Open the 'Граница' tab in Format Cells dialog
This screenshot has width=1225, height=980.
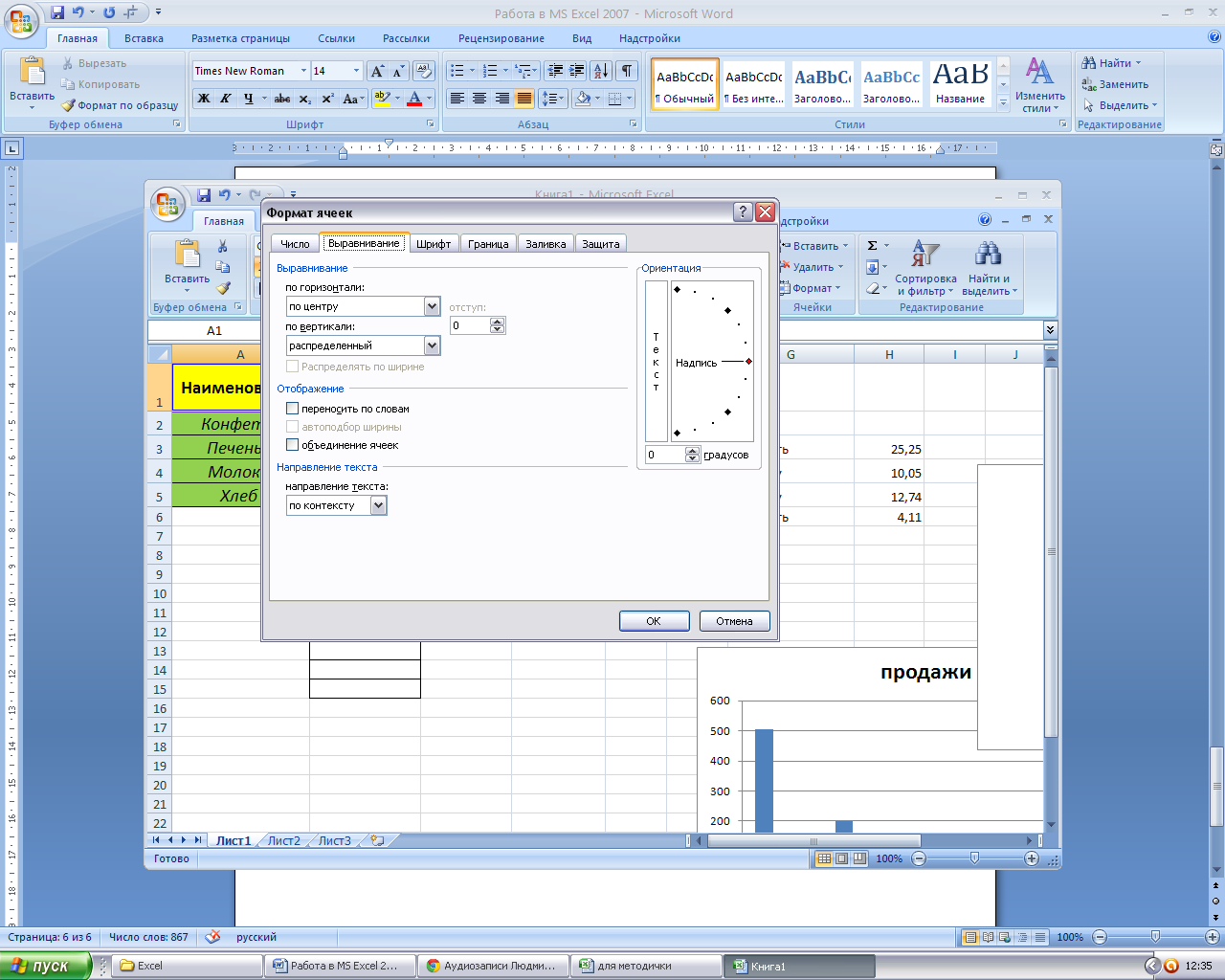pyautogui.click(x=488, y=244)
